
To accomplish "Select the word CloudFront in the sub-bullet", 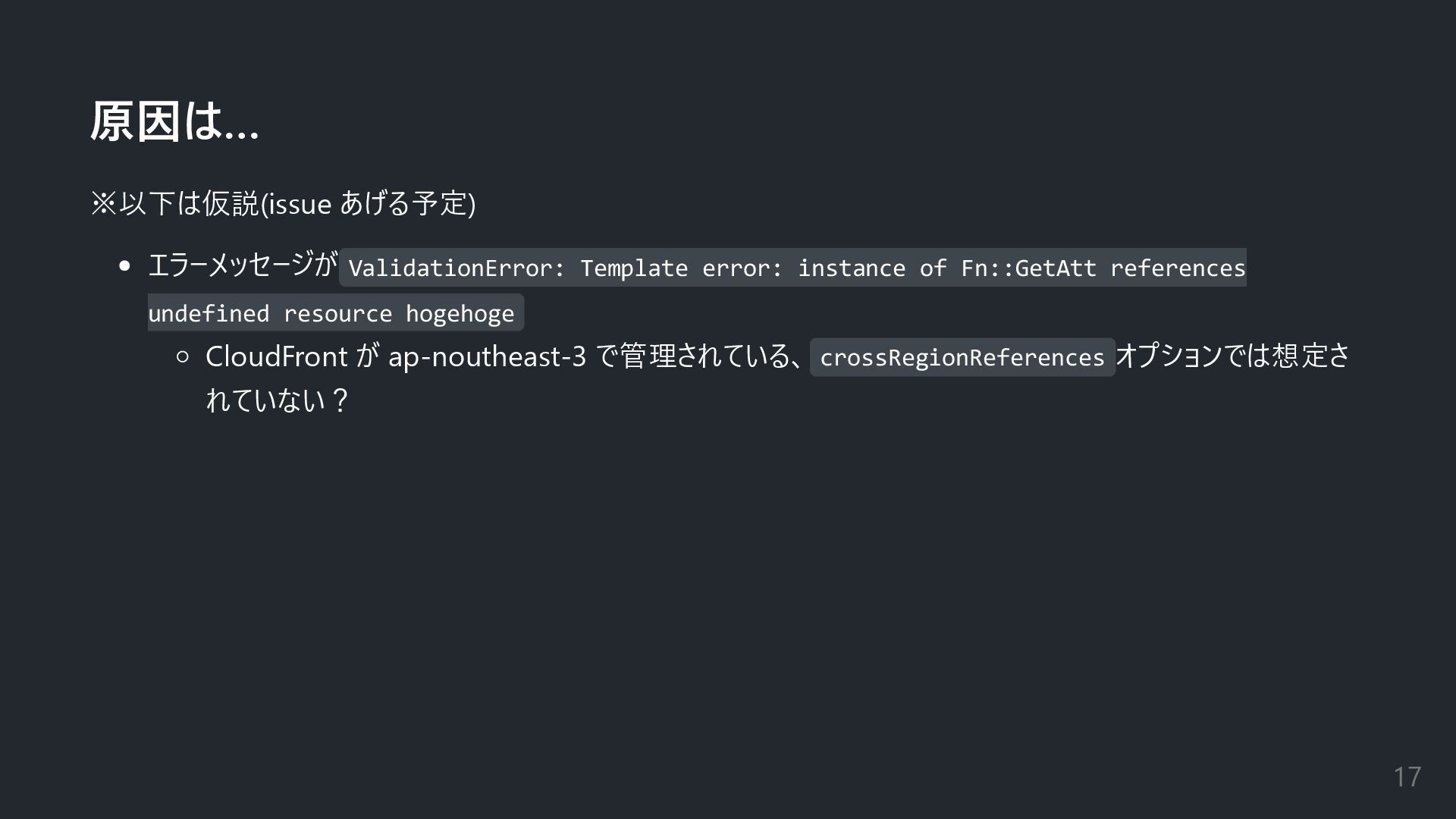I will pyautogui.click(x=276, y=356).
